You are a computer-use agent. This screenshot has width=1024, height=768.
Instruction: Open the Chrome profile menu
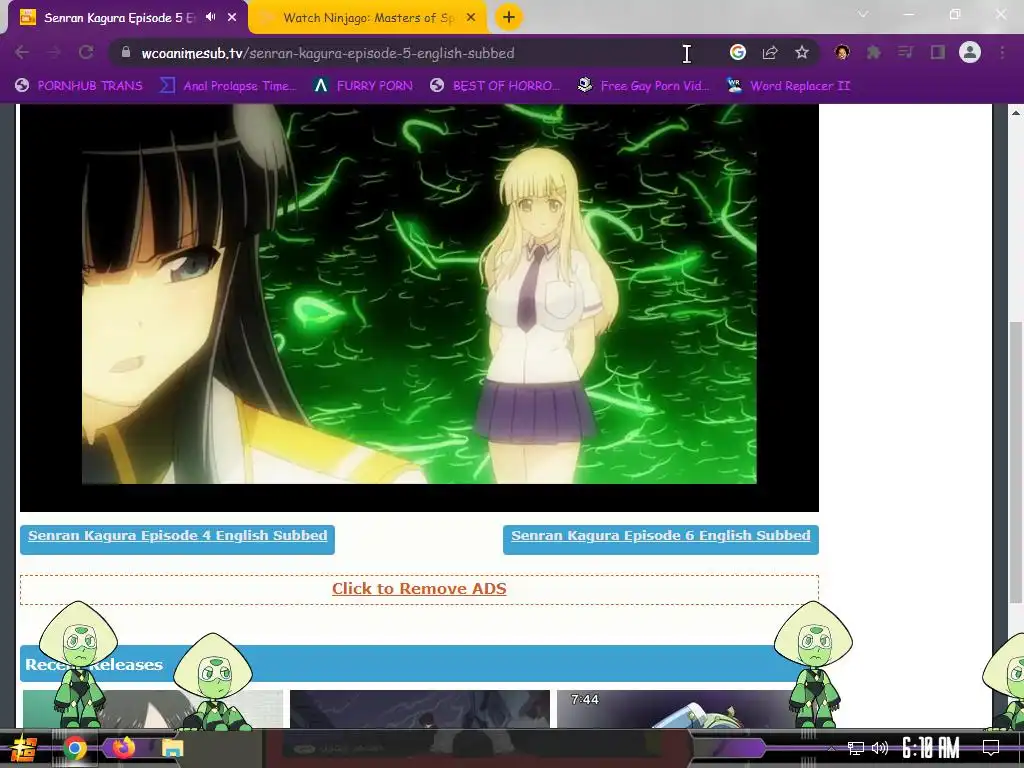click(970, 52)
